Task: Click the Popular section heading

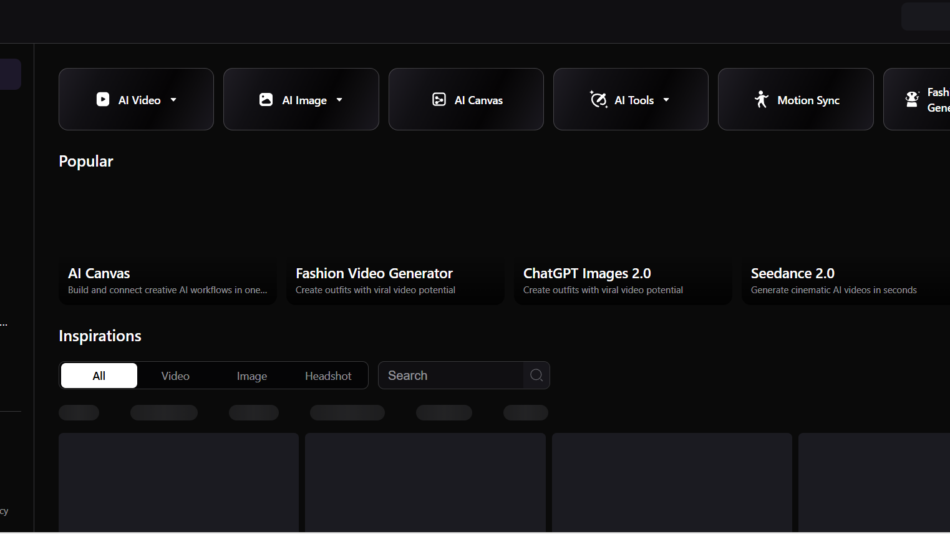Action: click(x=85, y=161)
